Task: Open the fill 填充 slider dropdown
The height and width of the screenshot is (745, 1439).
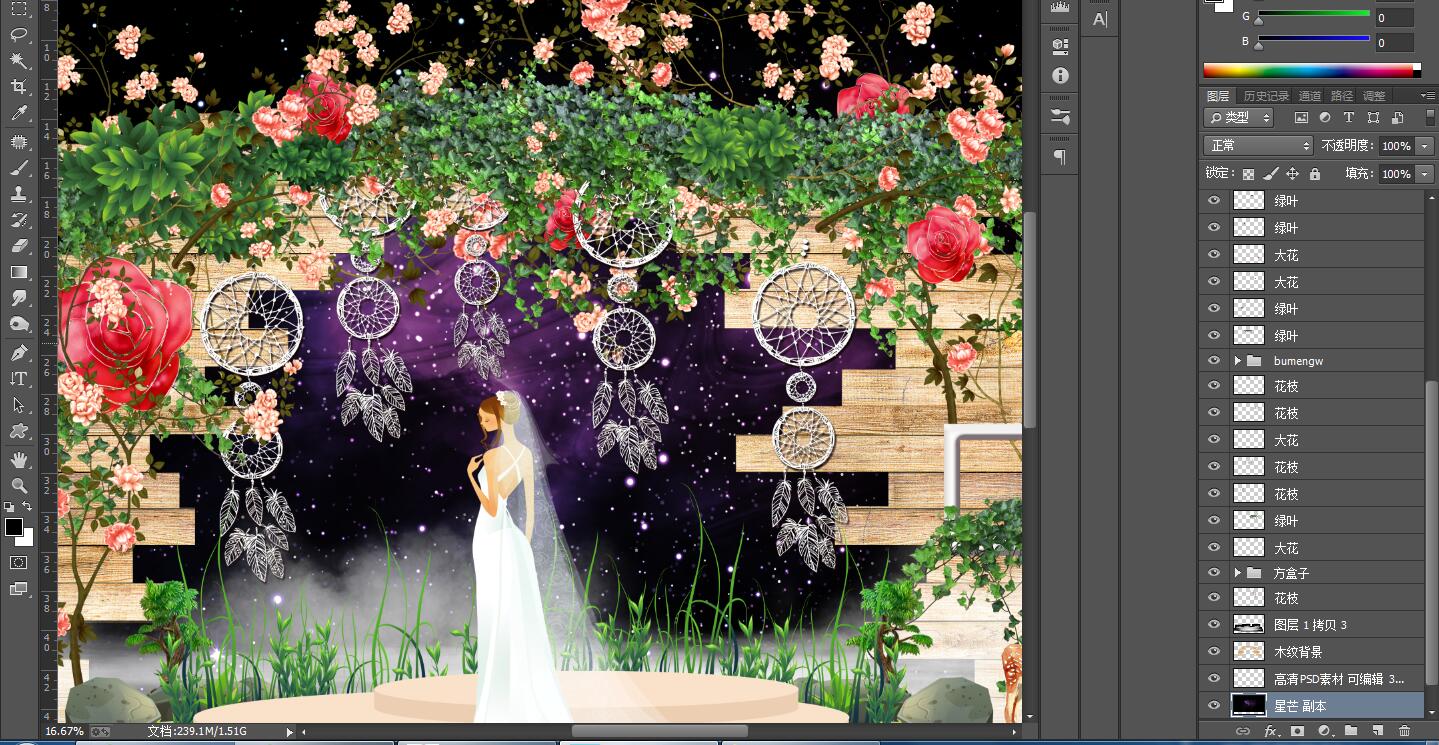Action: 1425,174
